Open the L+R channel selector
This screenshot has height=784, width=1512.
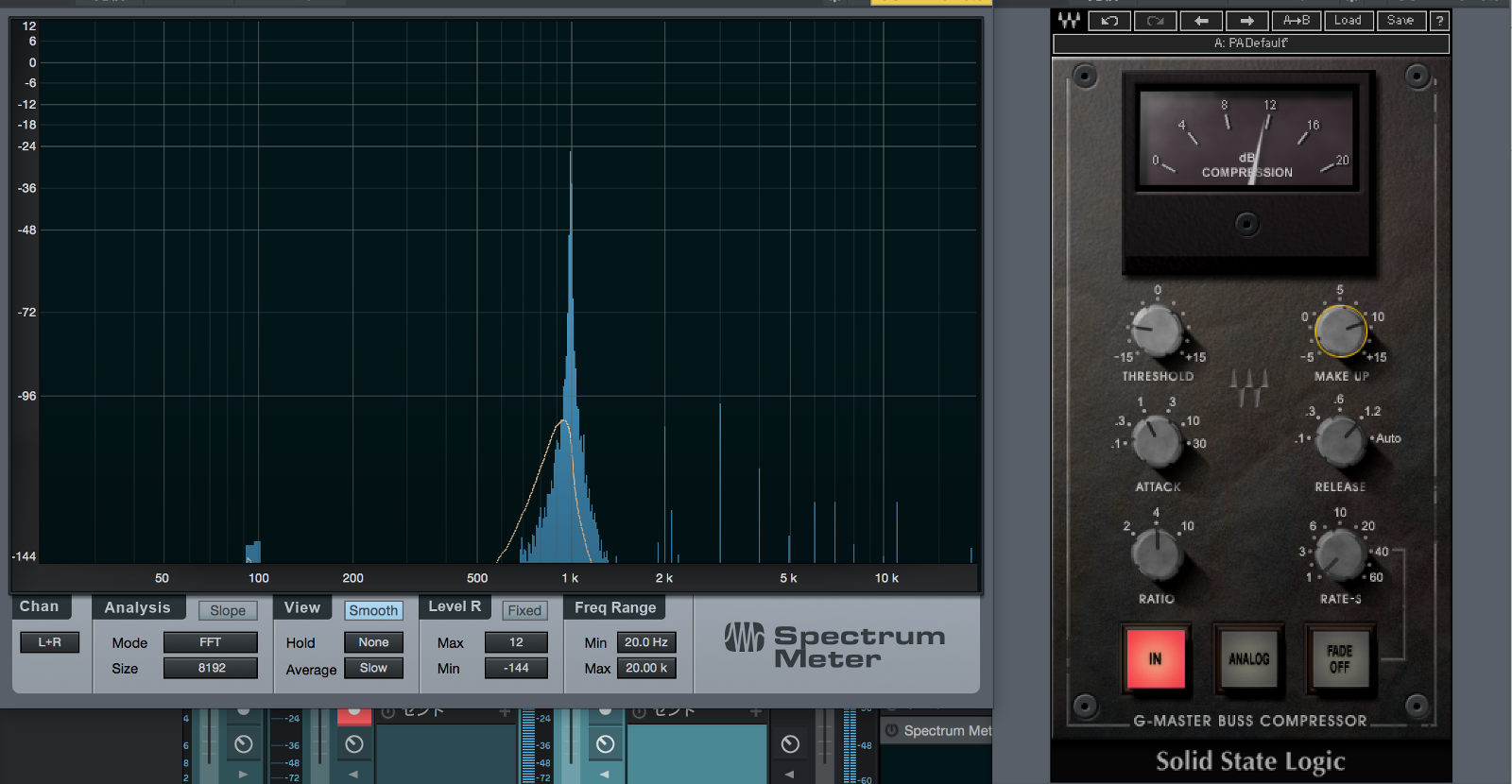tap(50, 642)
